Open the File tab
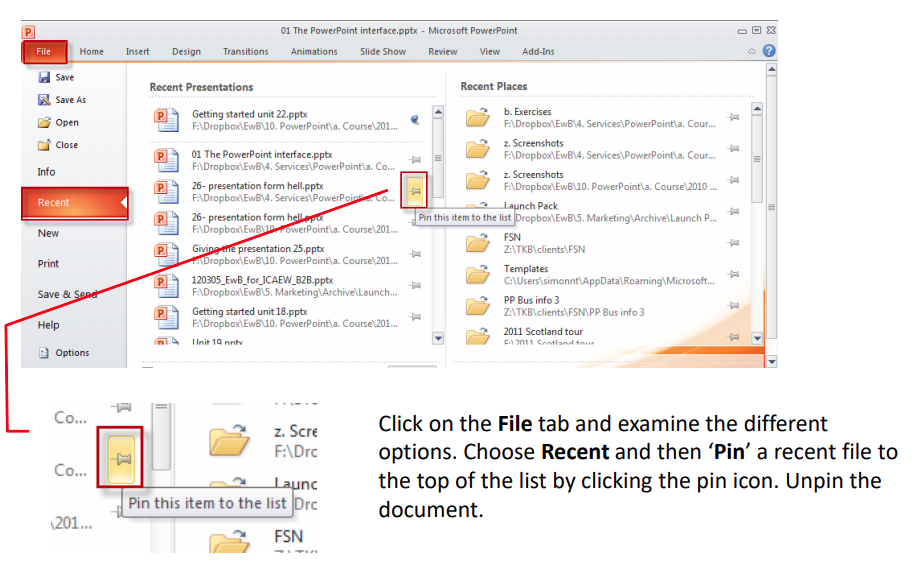The image size is (914, 576). (44, 52)
